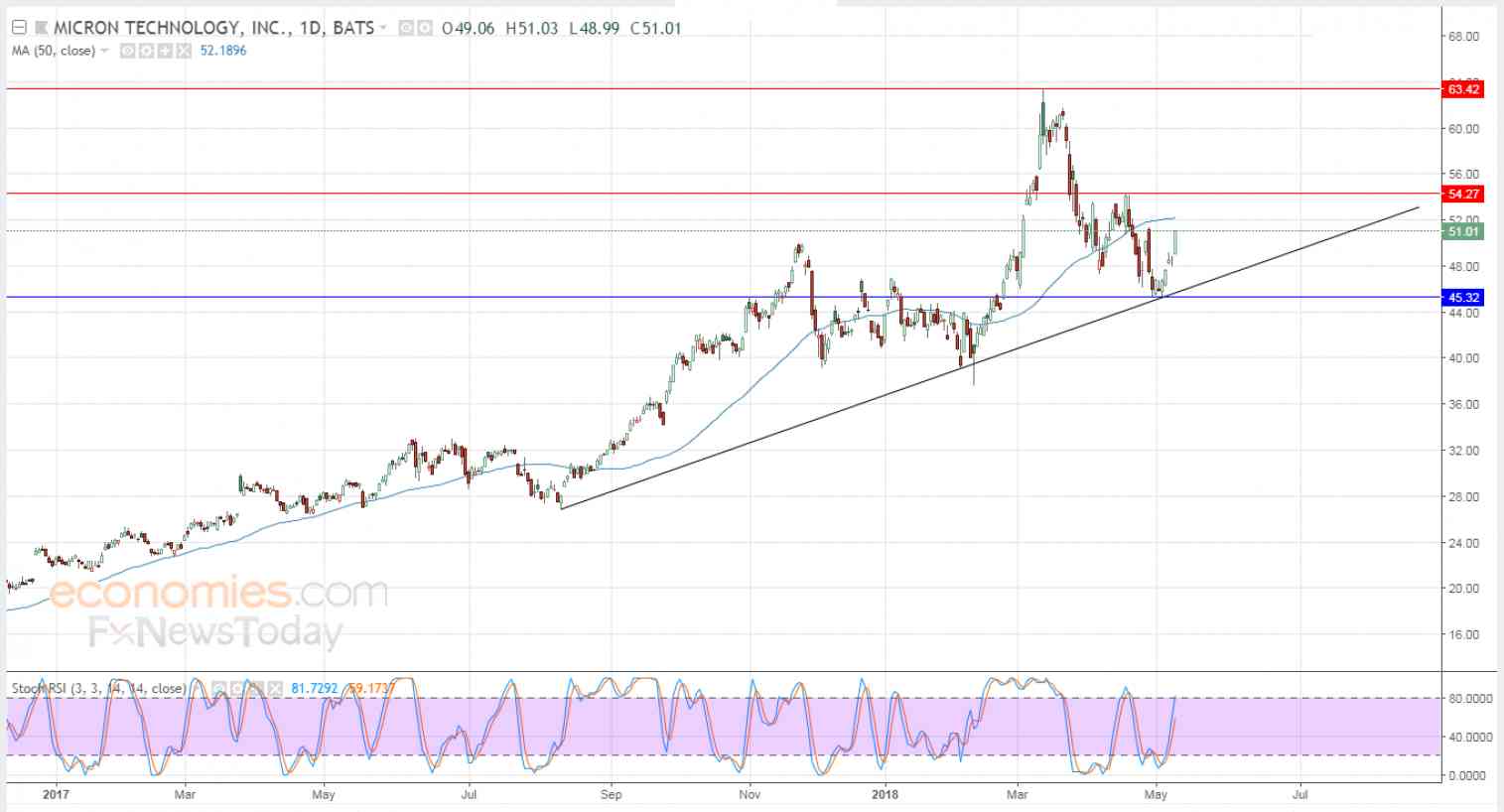The image size is (1504, 812).
Task: Select the Stoch RSI (3, 3, 14, 14, close) label
Action: click(x=98, y=688)
